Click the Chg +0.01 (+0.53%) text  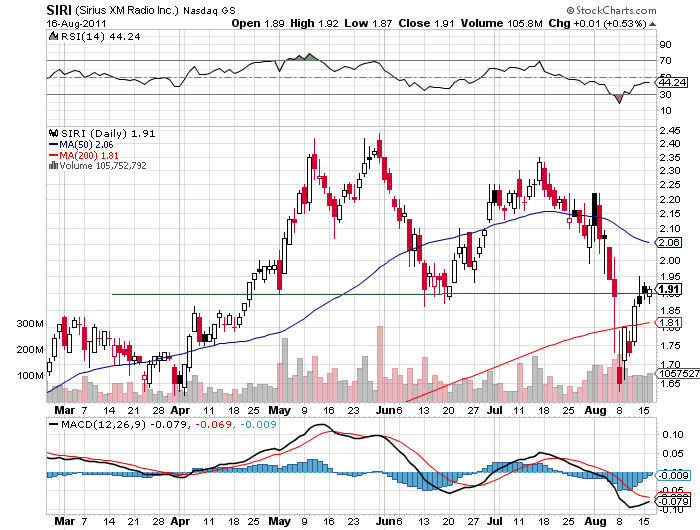point(597,23)
